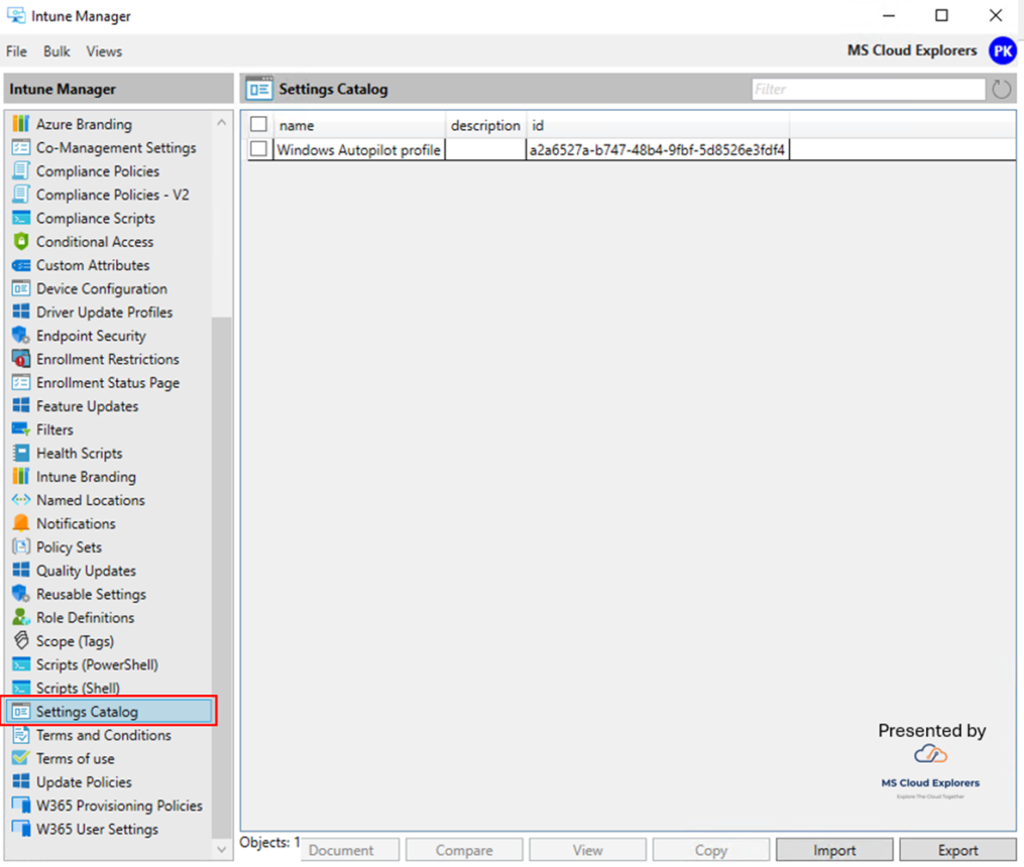Image resolution: width=1024 pixels, height=867 pixels.
Task: Click the Device Configuration icon
Action: click(x=21, y=288)
